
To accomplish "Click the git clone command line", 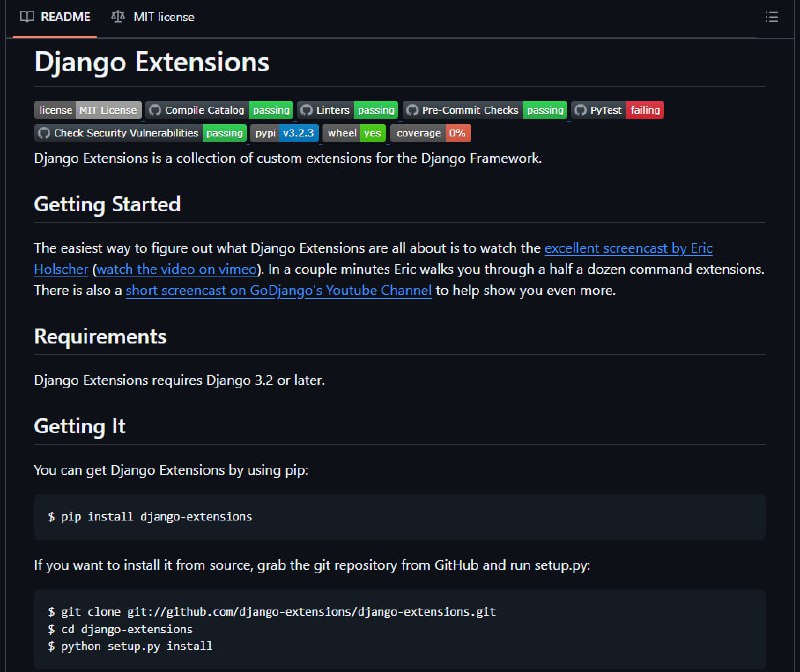I will pyautogui.click(x=272, y=612).
